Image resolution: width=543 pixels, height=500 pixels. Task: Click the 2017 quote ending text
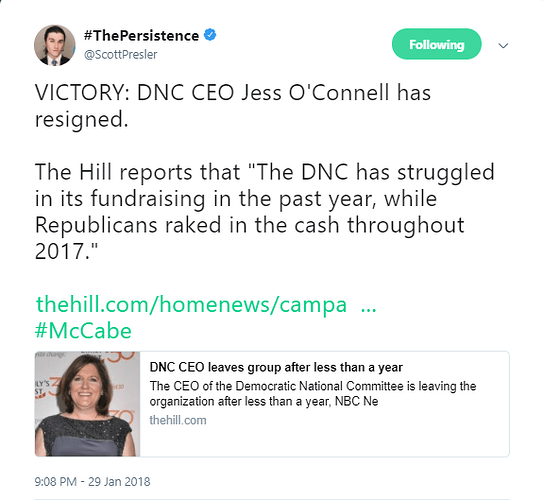point(66,251)
